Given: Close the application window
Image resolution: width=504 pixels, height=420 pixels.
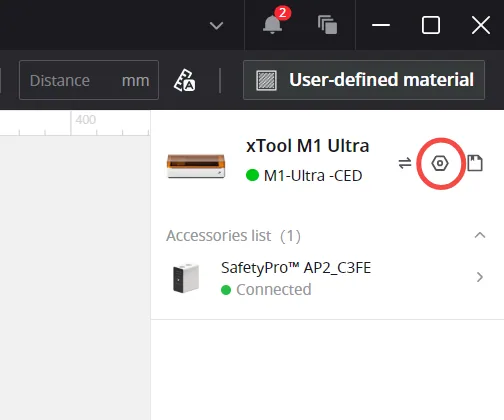Looking at the screenshot, I should pyautogui.click(x=481, y=25).
